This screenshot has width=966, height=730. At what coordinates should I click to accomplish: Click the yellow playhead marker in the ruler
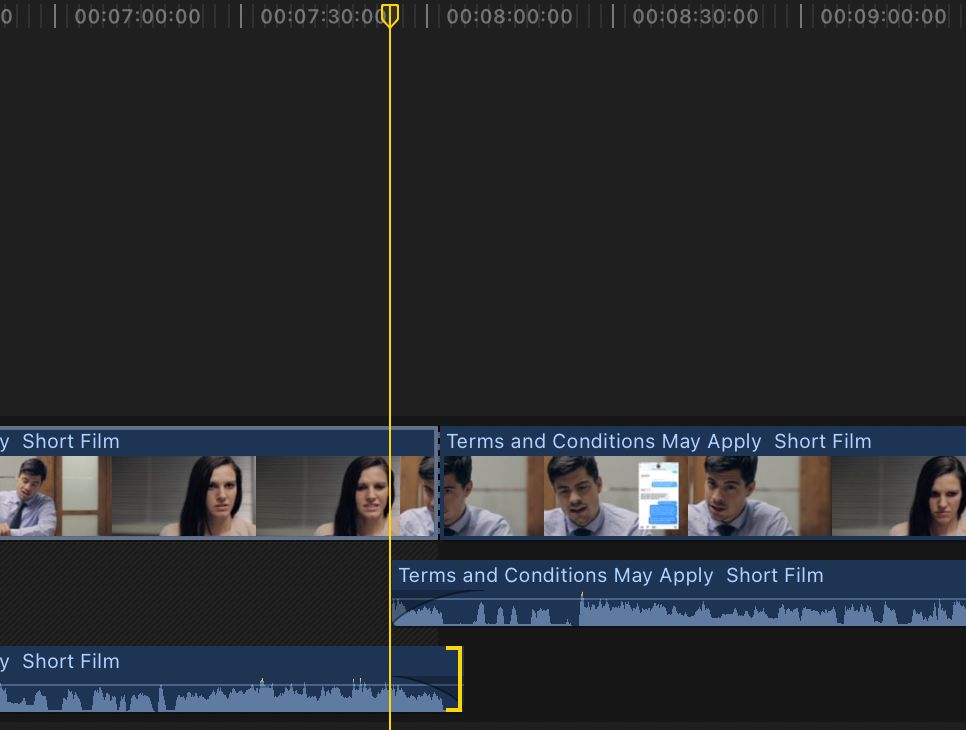click(389, 15)
